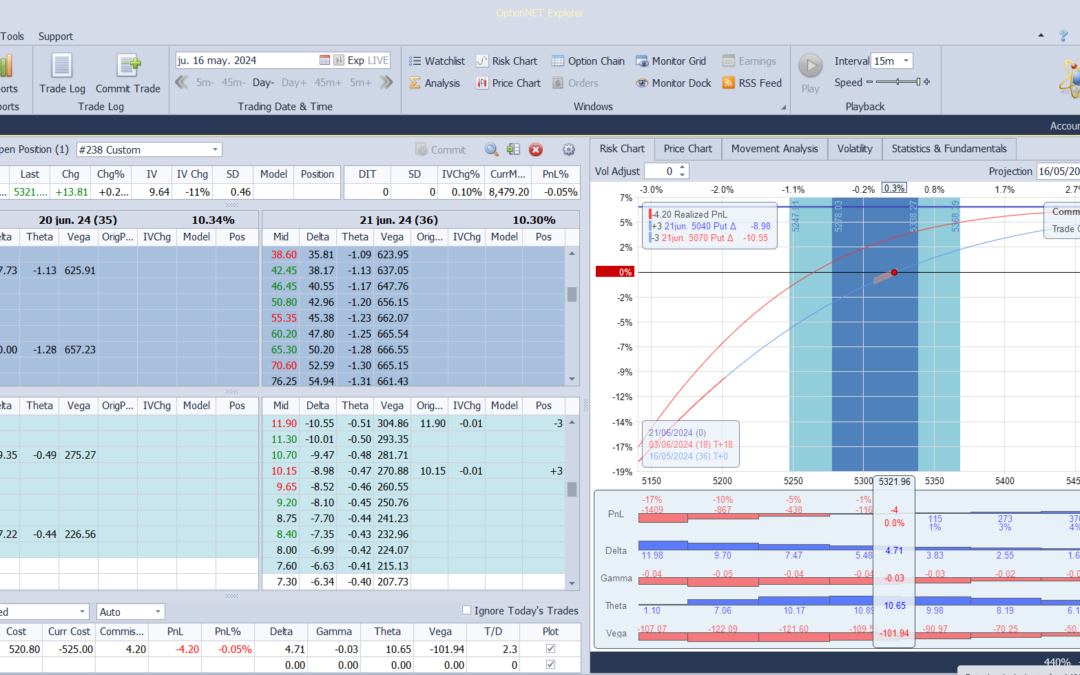Image resolution: width=1080 pixels, height=675 pixels.
Task: Step back one day with Day-
Action: point(263,83)
